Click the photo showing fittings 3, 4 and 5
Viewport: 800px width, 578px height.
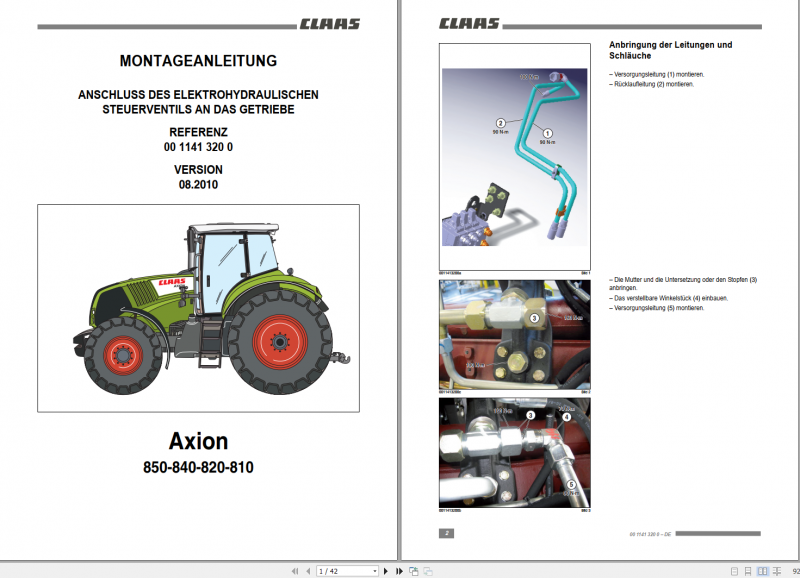click(515, 453)
